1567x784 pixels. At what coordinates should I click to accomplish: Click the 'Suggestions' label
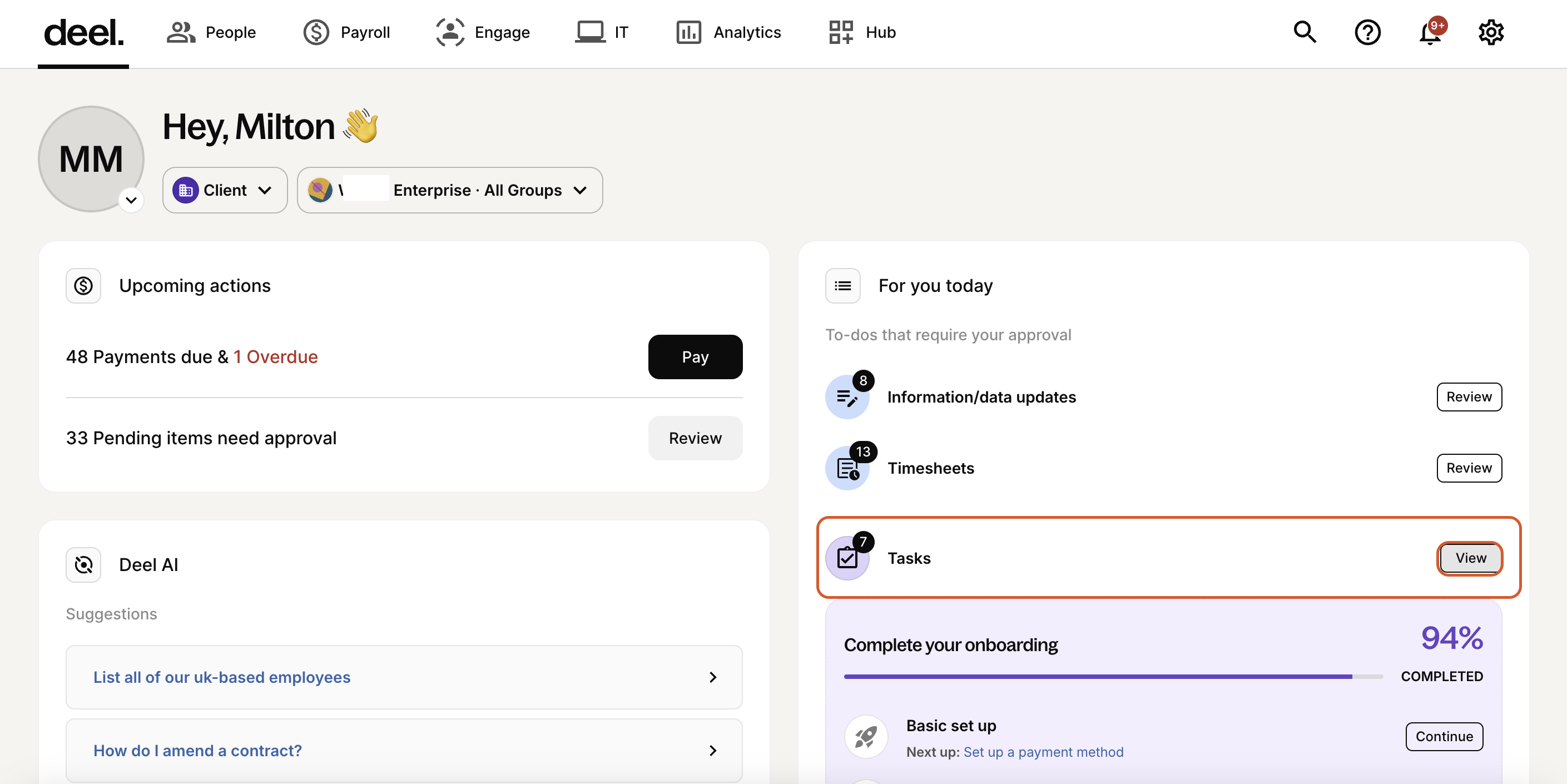(111, 614)
